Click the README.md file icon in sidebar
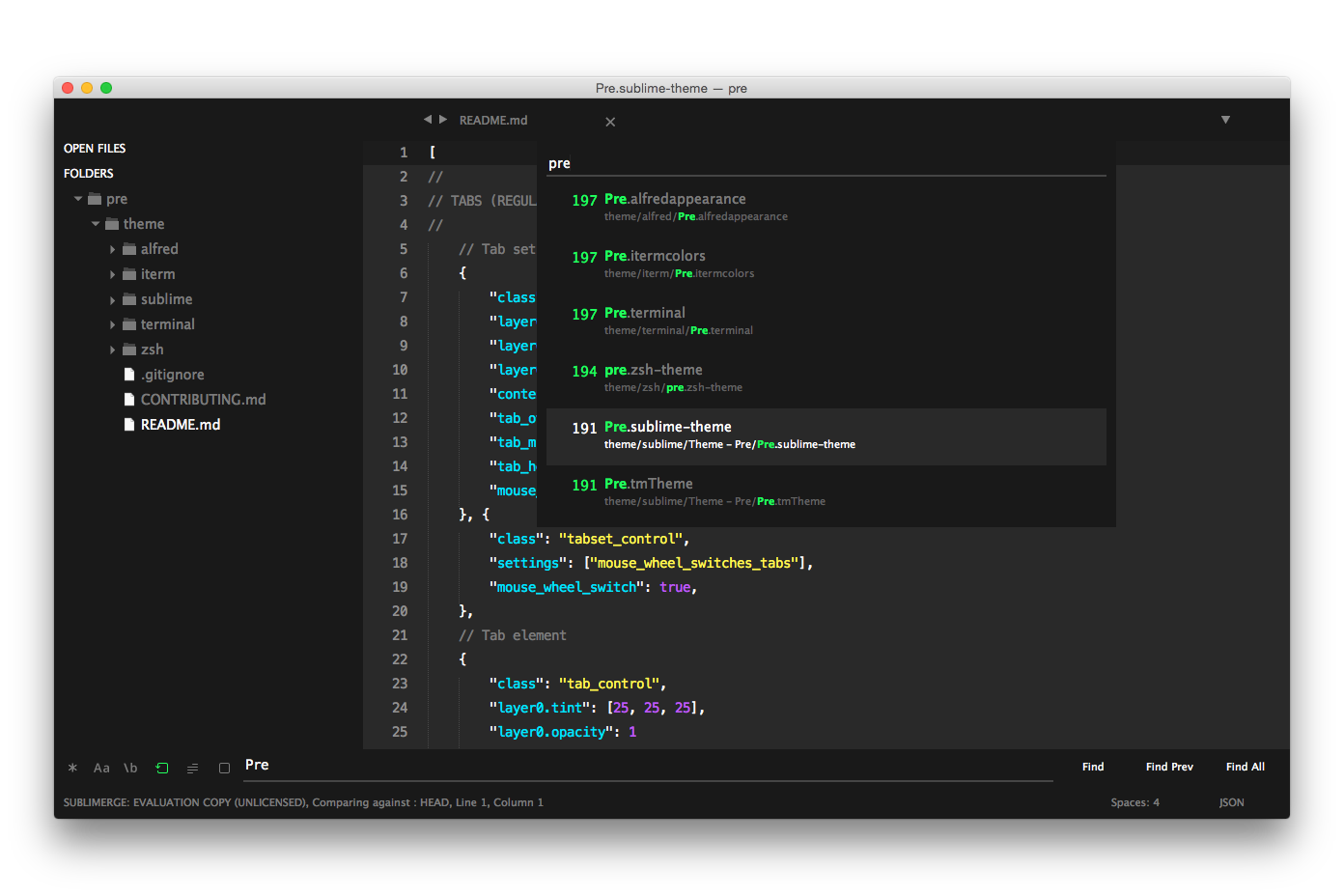Screen dimensions: 1344x896 click(129, 425)
